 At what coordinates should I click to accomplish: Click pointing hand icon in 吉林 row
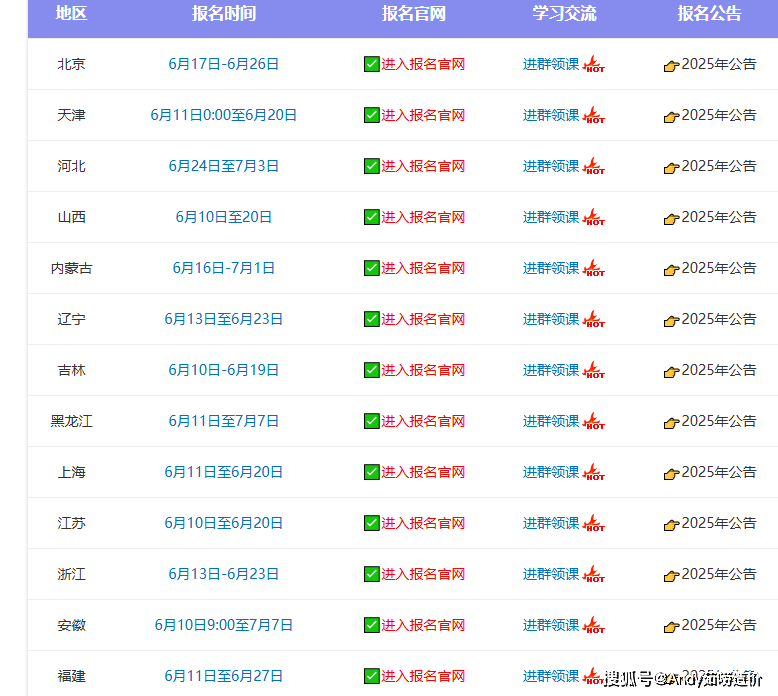(671, 372)
